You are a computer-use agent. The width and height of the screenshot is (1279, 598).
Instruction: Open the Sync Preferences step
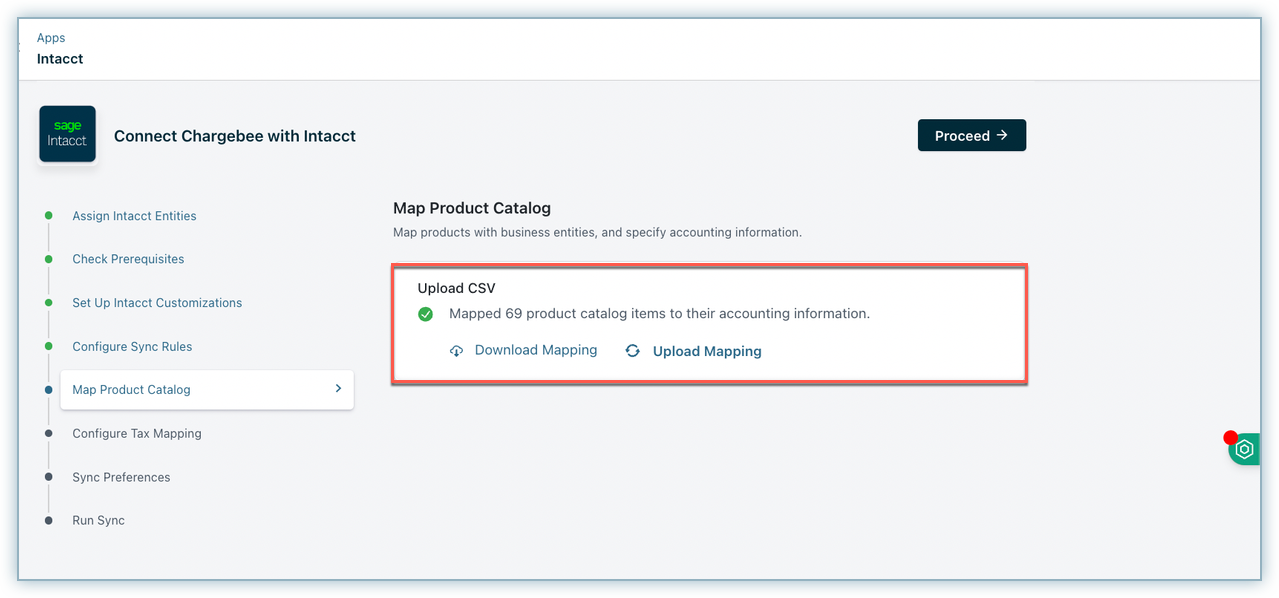point(121,477)
